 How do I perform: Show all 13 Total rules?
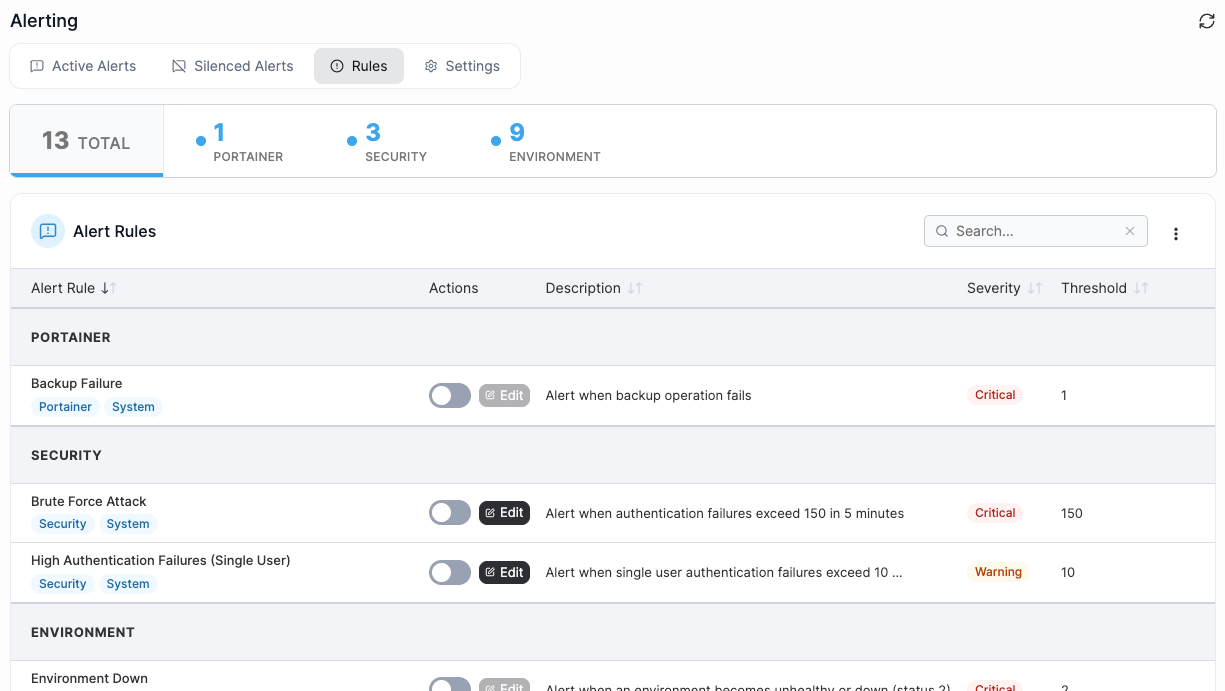pyautogui.click(x=87, y=141)
